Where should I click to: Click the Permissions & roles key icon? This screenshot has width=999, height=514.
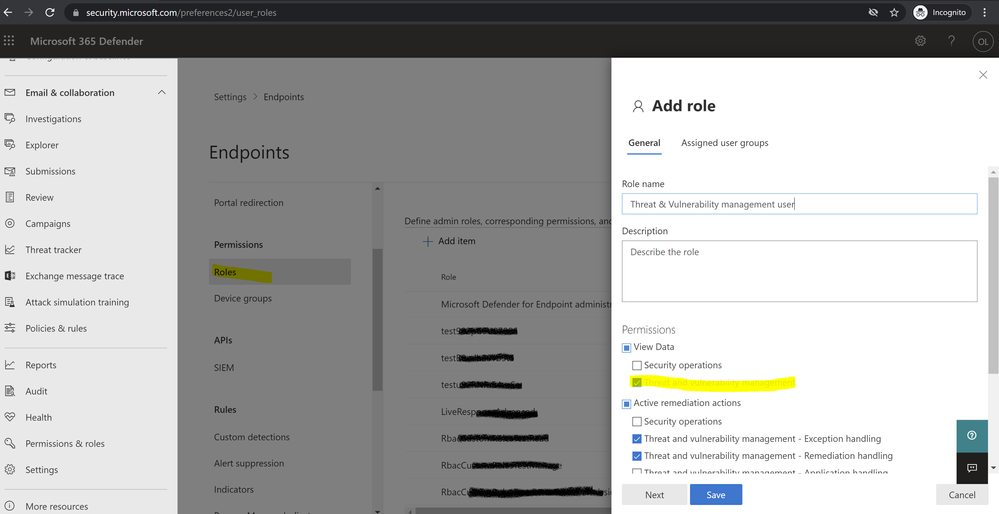point(10,443)
